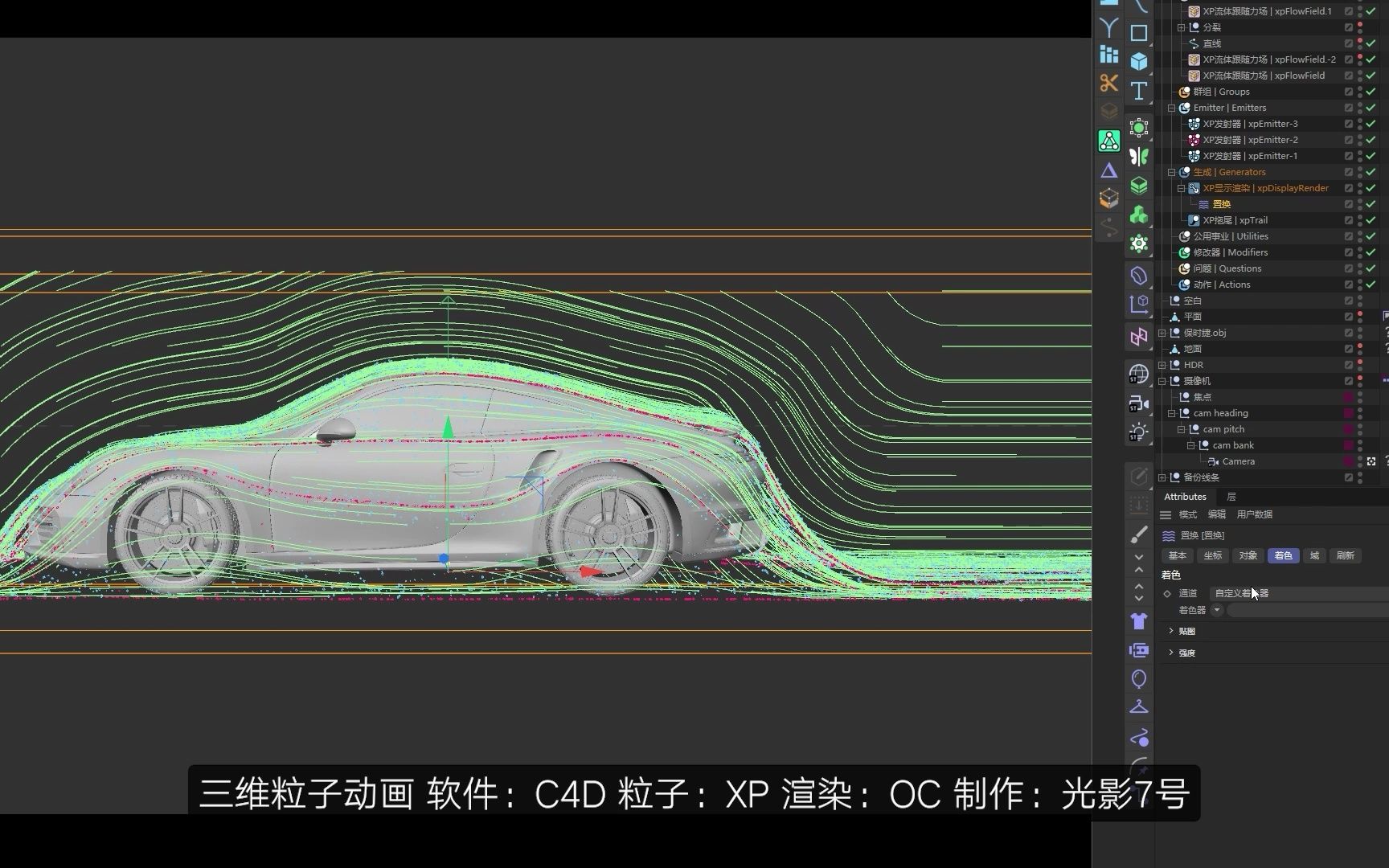Select the Text tool icon in left toolbar
1389x868 pixels.
[1139, 91]
